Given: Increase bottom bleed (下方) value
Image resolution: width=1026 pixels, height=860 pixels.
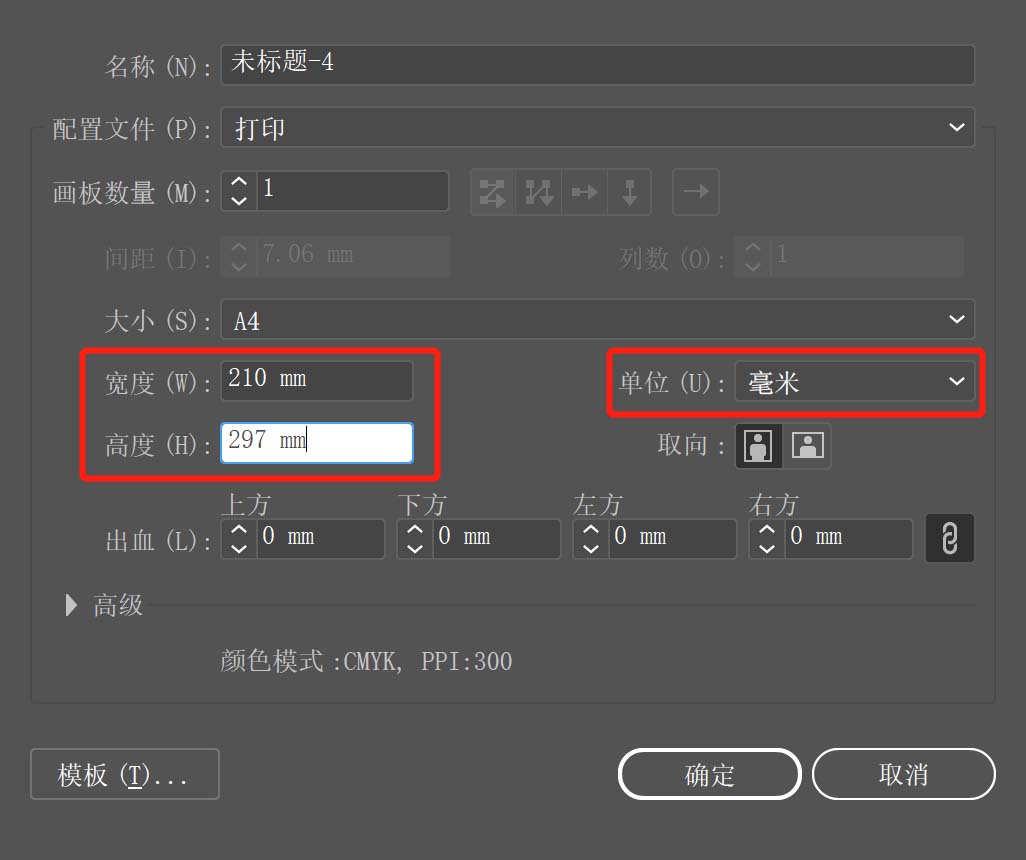Looking at the screenshot, I should coord(415,529).
